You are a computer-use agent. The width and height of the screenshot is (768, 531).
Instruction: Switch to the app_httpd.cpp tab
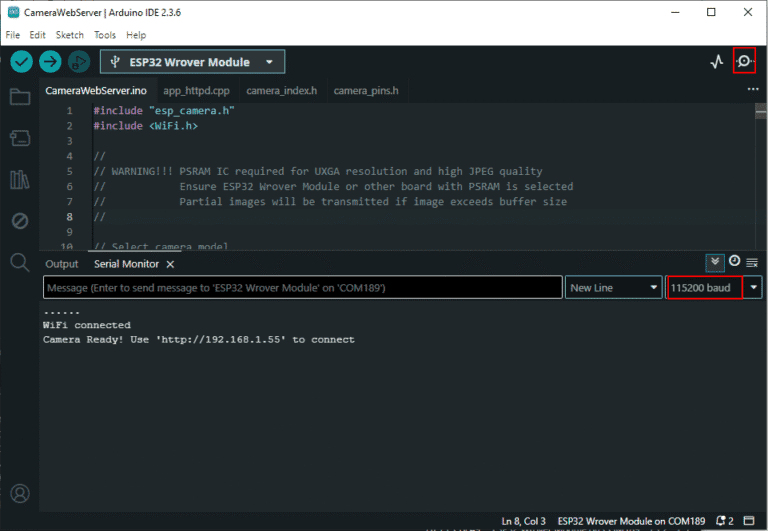(x=198, y=91)
